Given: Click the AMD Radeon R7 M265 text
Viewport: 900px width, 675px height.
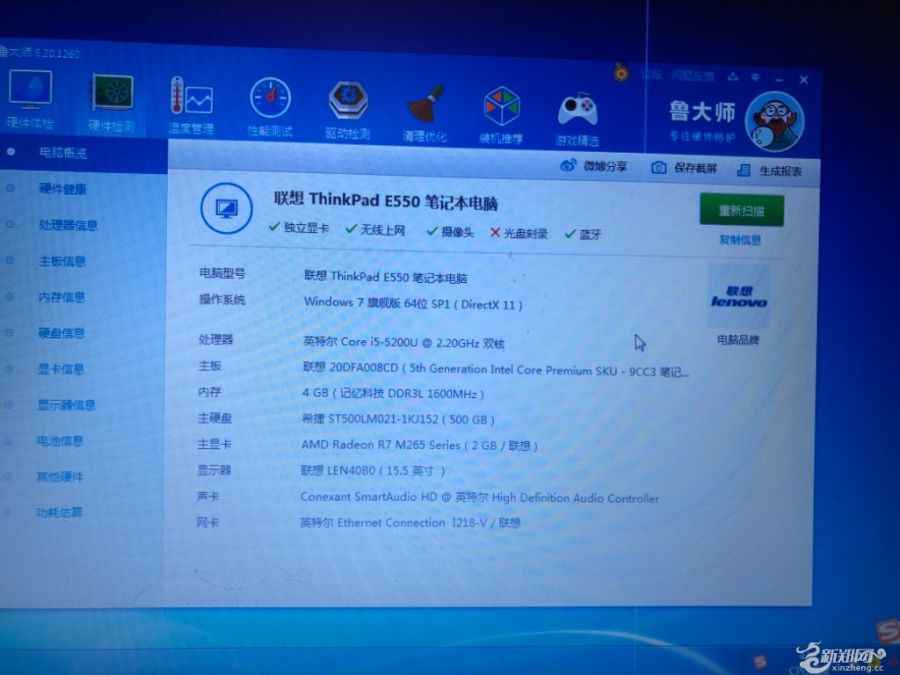Looking at the screenshot, I should [x=419, y=445].
